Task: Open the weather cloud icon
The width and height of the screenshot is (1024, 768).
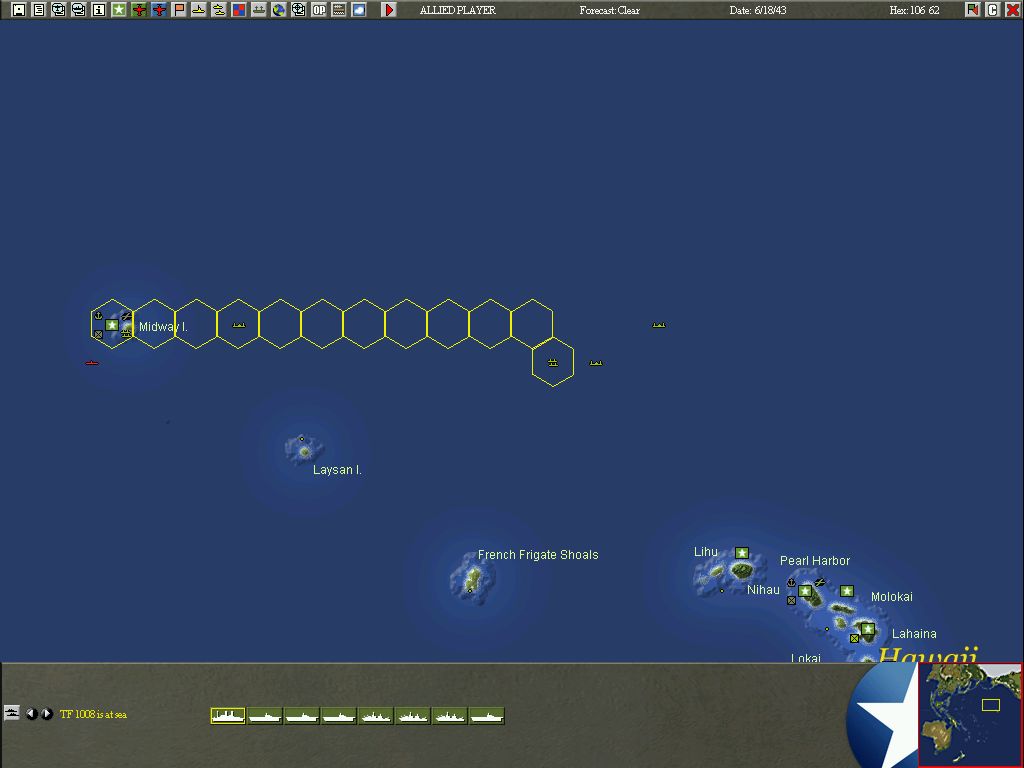Action: click(x=359, y=10)
